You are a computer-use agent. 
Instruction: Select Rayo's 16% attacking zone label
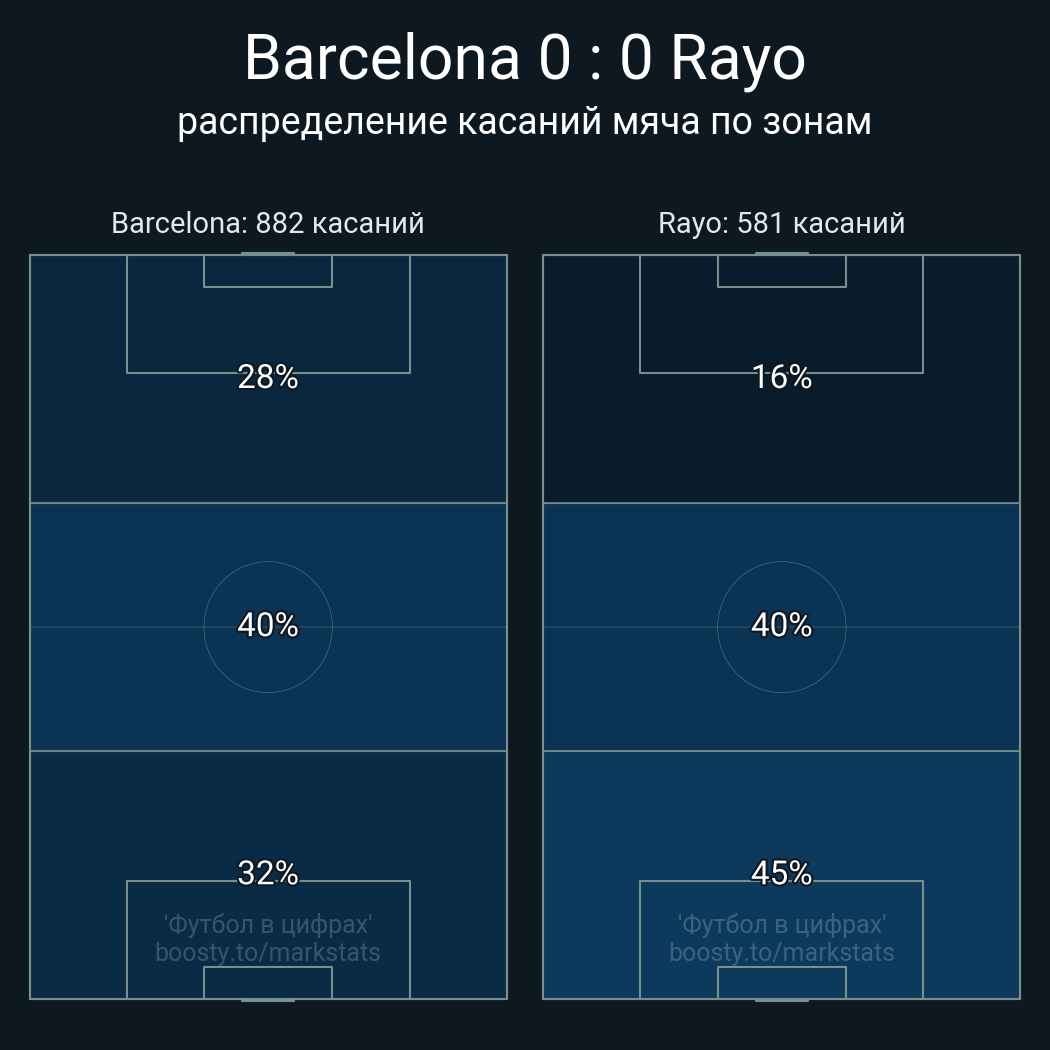click(x=781, y=377)
